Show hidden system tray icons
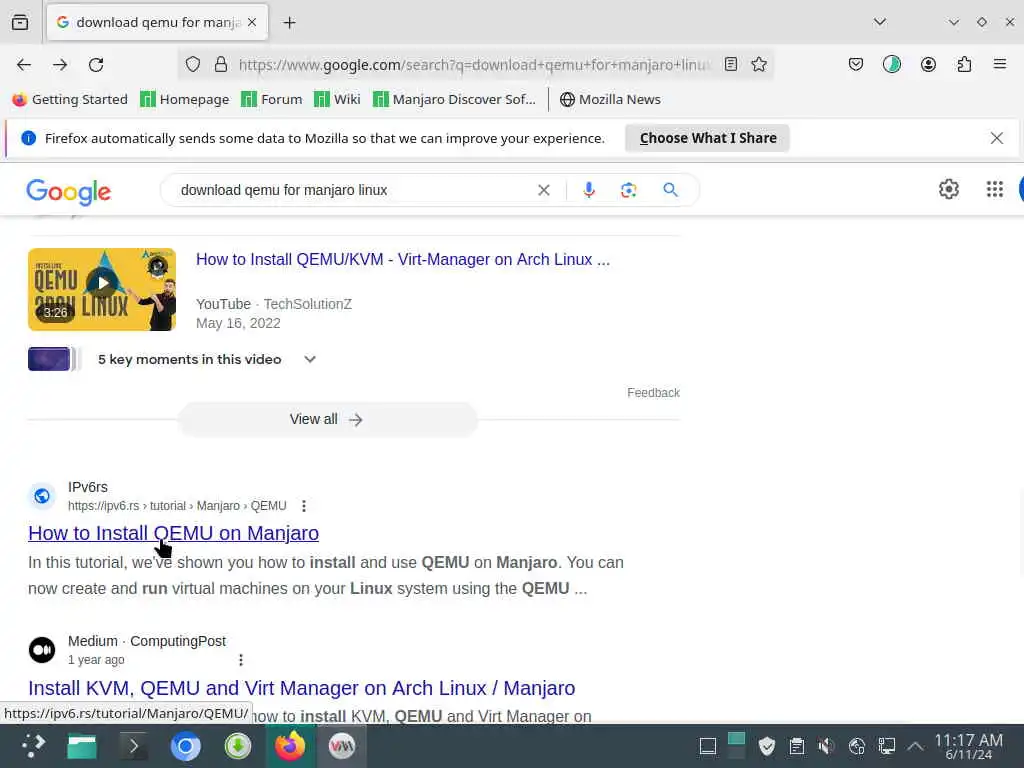 tap(916, 746)
